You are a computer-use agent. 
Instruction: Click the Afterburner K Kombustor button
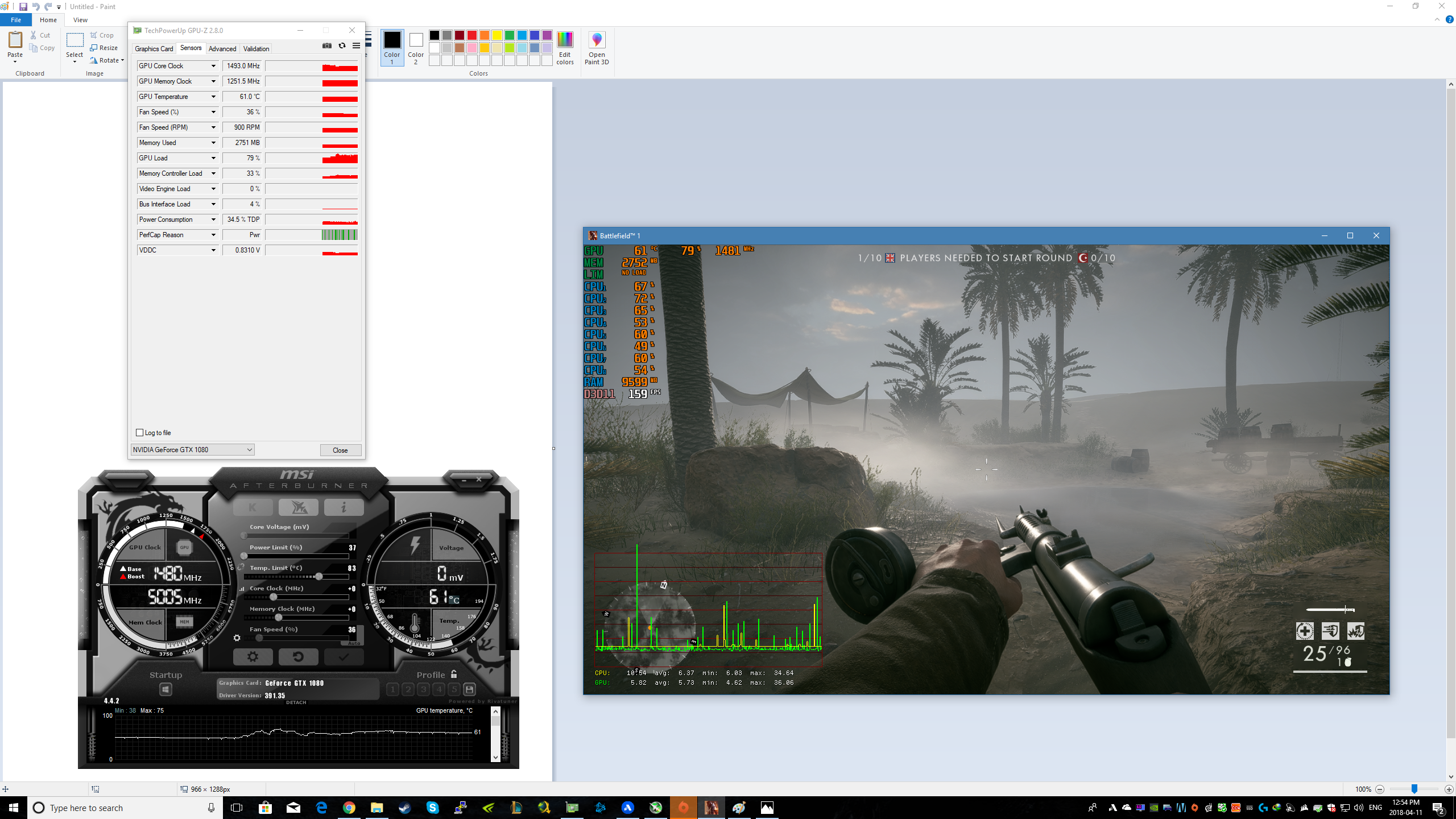(x=253, y=507)
